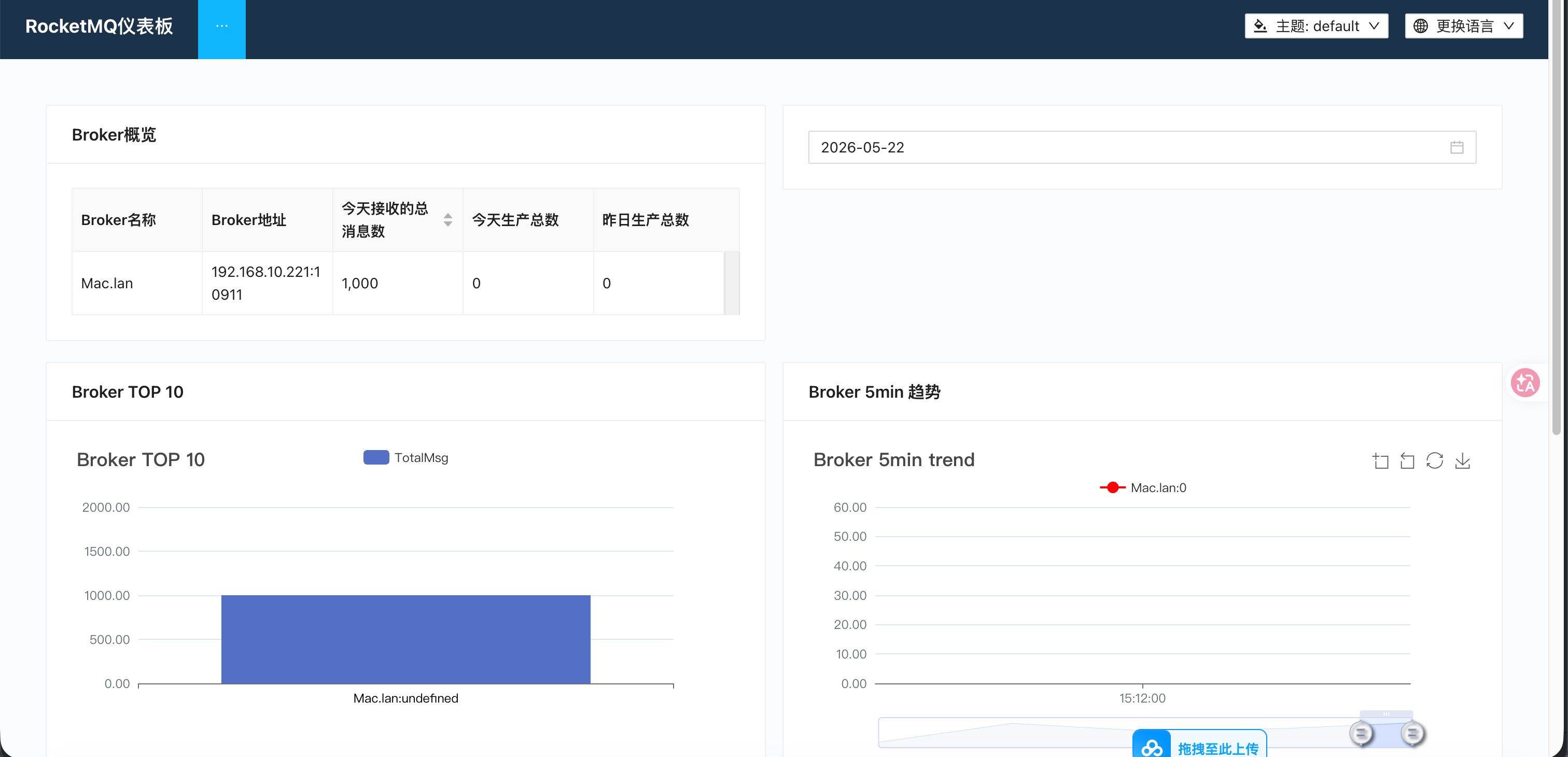1568x757 pixels.
Task: Click the floating translate icon
Action: pyautogui.click(x=1525, y=383)
